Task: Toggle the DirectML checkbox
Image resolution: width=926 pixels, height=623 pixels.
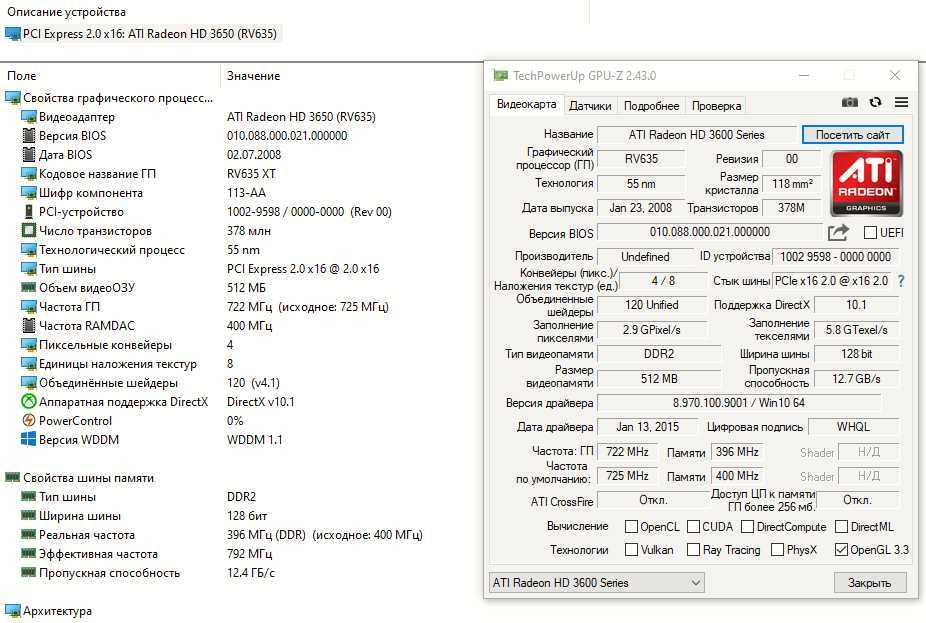Action: pos(842,526)
